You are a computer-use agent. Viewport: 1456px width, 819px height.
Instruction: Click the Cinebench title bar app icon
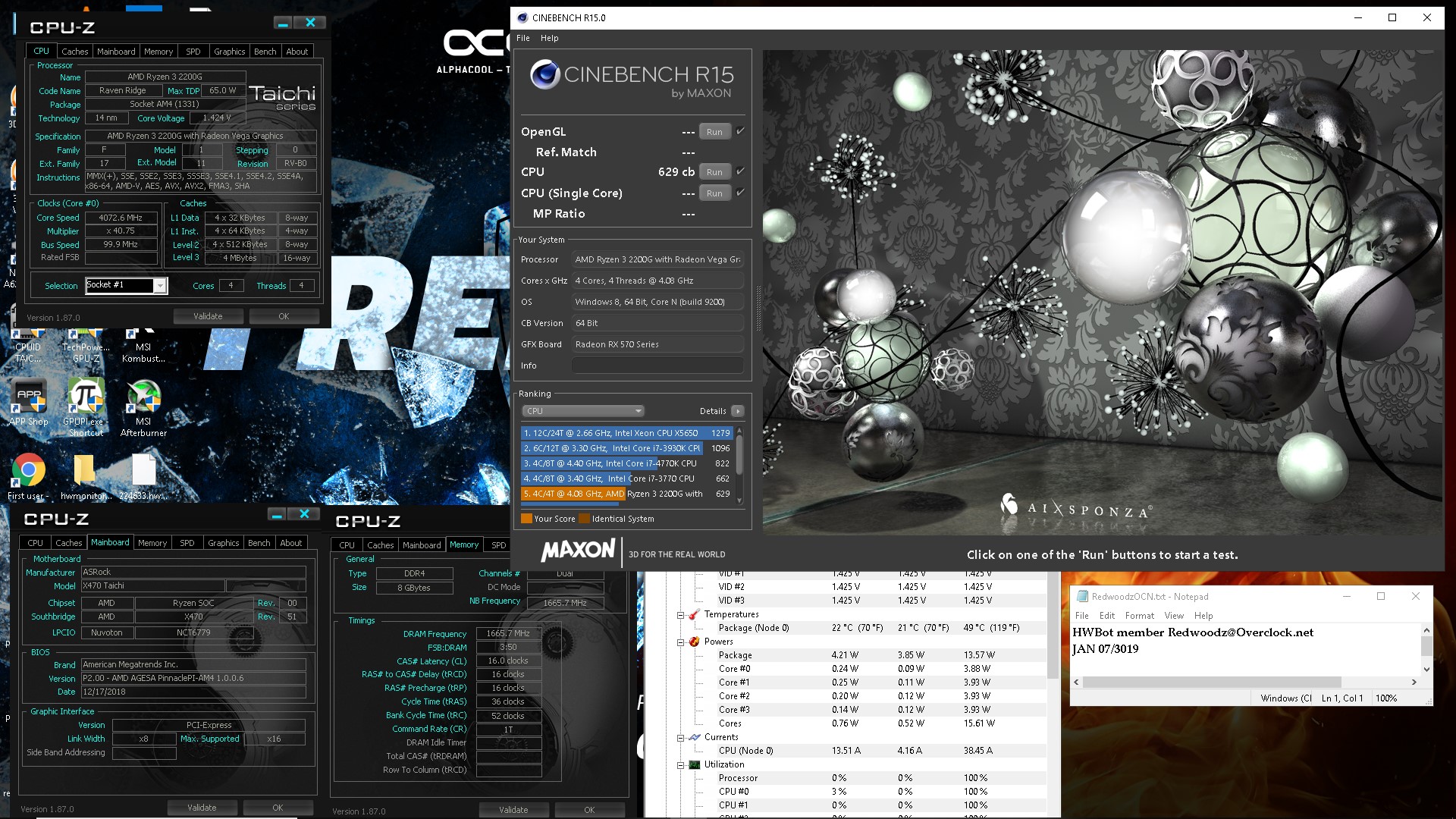point(522,17)
